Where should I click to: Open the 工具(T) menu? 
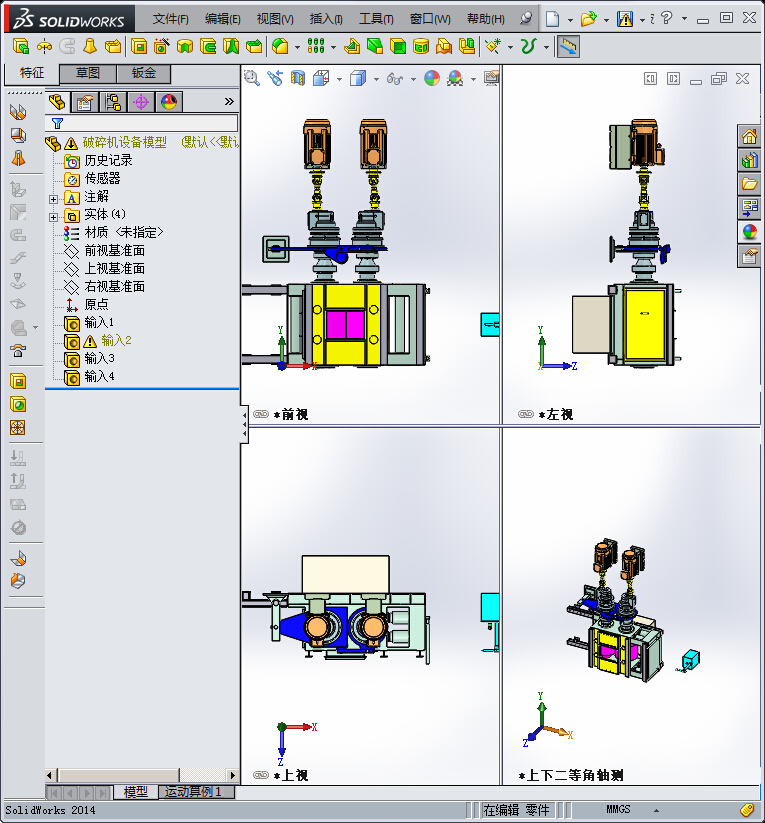(x=376, y=19)
